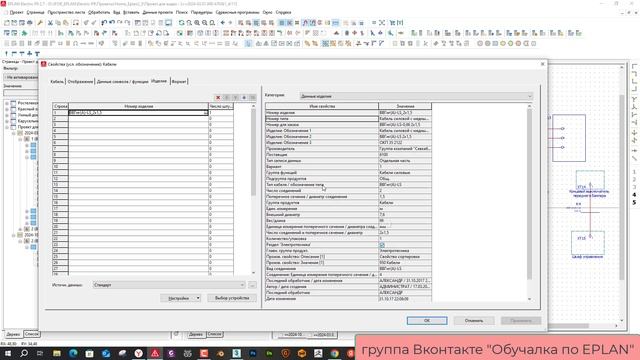The image size is (640, 360).
Task: Click the 'Имя свойства' column header
Action: click(x=322, y=106)
